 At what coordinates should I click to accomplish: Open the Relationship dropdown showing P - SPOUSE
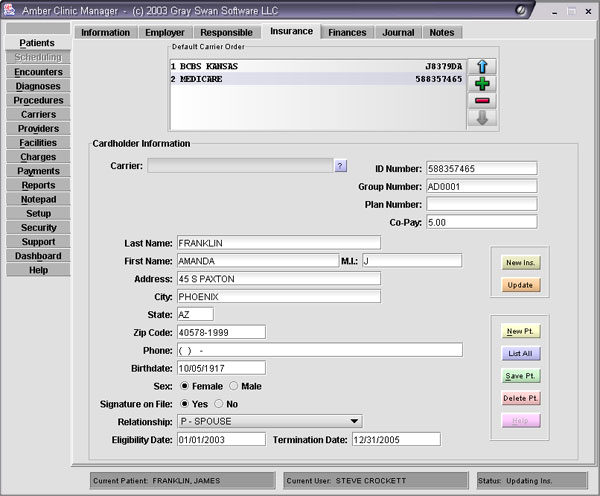click(x=269, y=421)
